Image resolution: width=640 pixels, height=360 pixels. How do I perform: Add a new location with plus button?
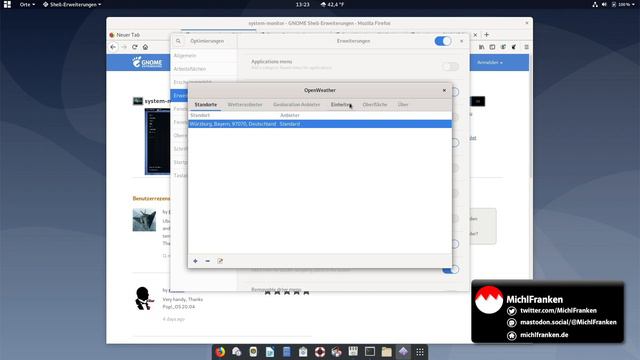pos(195,261)
